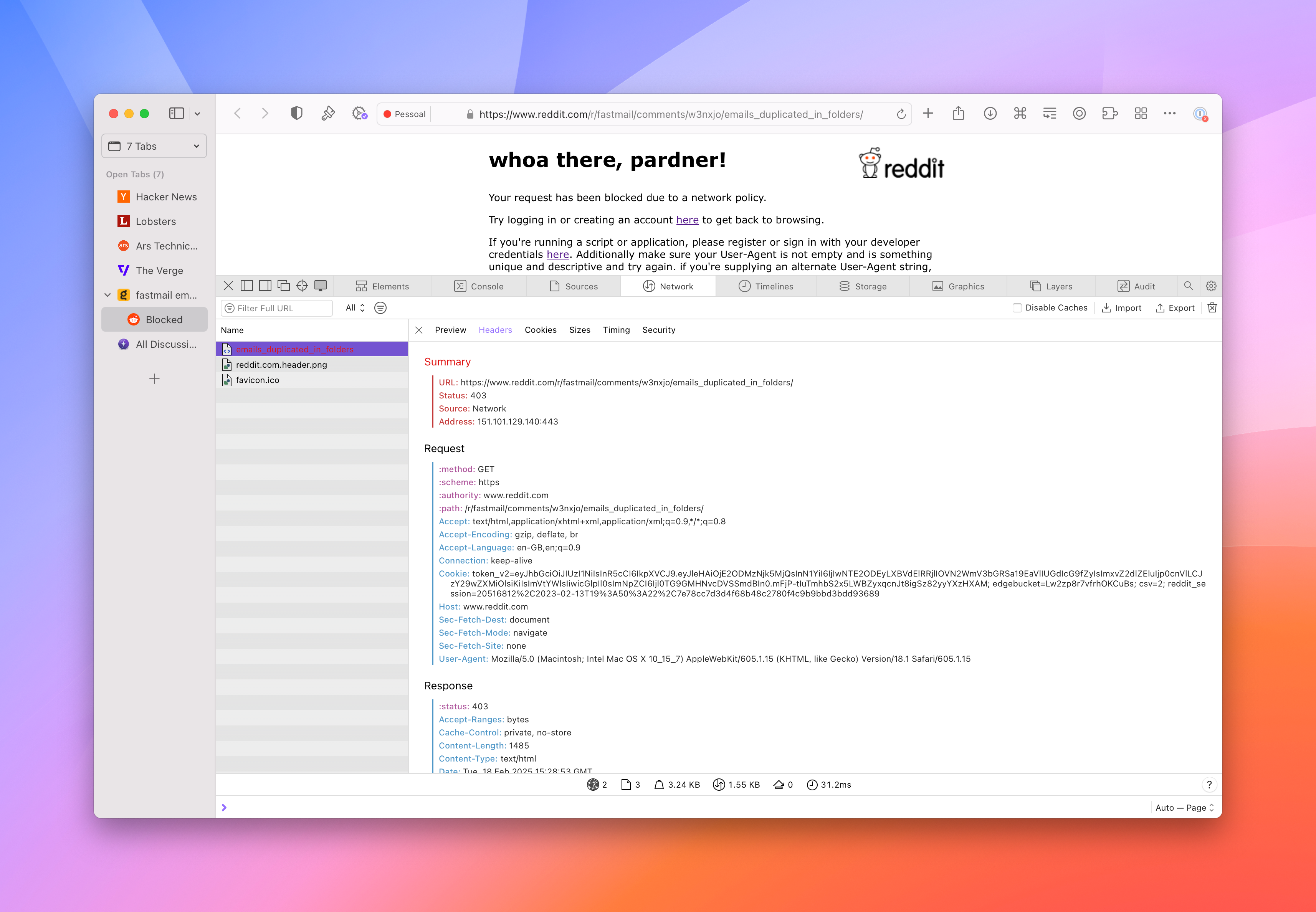Open the 7 Tabs group dropdown

click(x=154, y=146)
